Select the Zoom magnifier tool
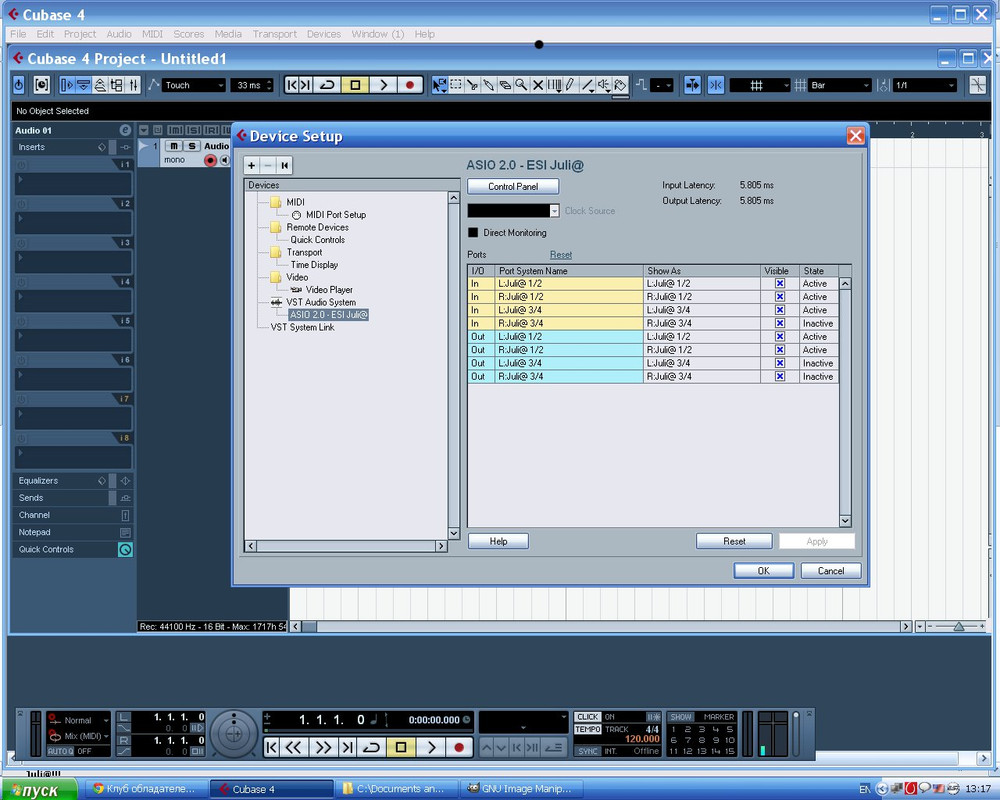This screenshot has width=1000, height=800. [x=521, y=85]
